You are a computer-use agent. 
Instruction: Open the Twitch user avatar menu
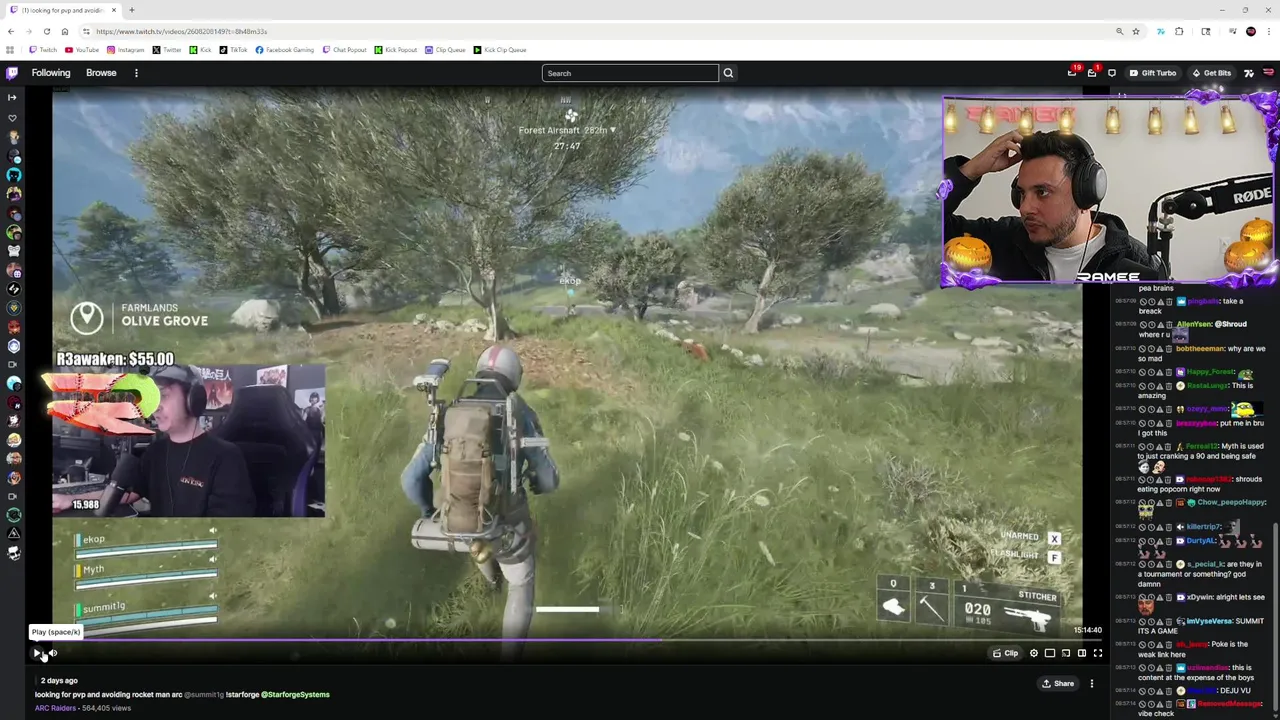click(1268, 73)
